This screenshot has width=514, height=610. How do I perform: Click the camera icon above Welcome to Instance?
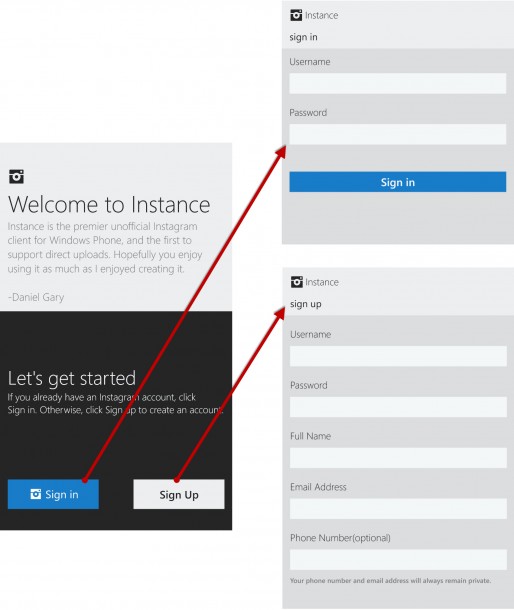pos(16,177)
